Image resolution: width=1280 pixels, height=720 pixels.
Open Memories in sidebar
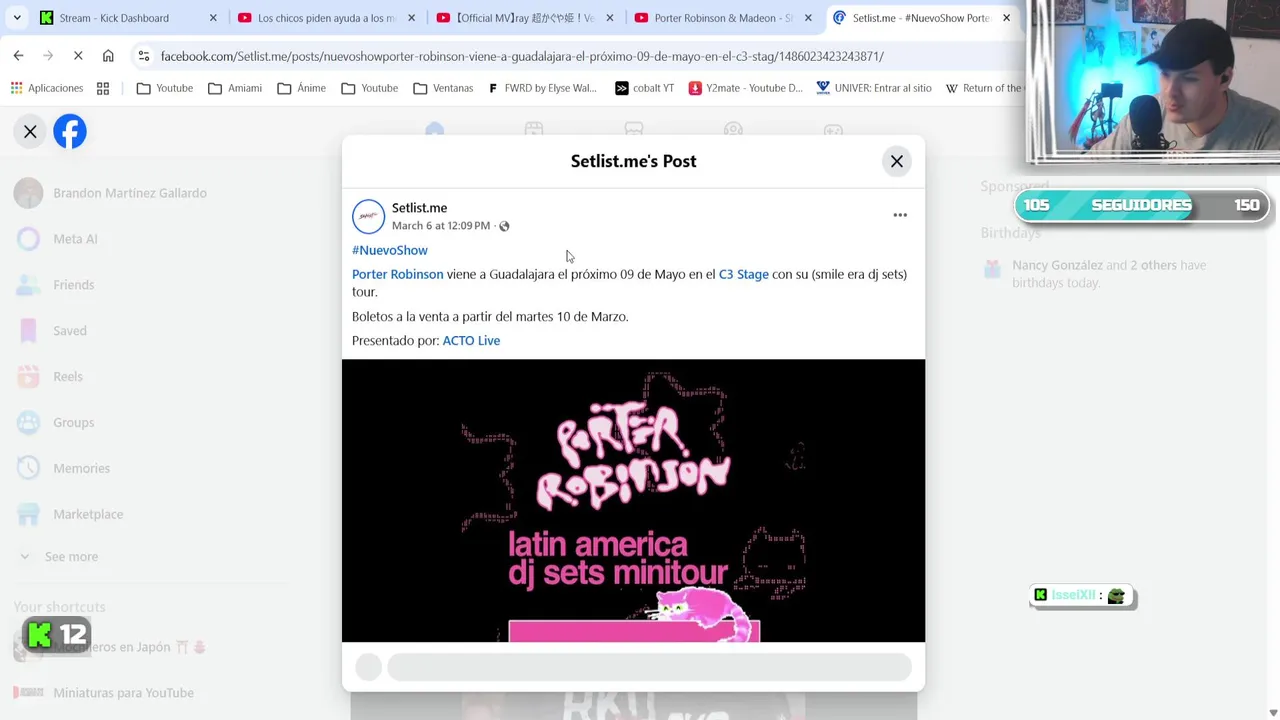coord(81,469)
